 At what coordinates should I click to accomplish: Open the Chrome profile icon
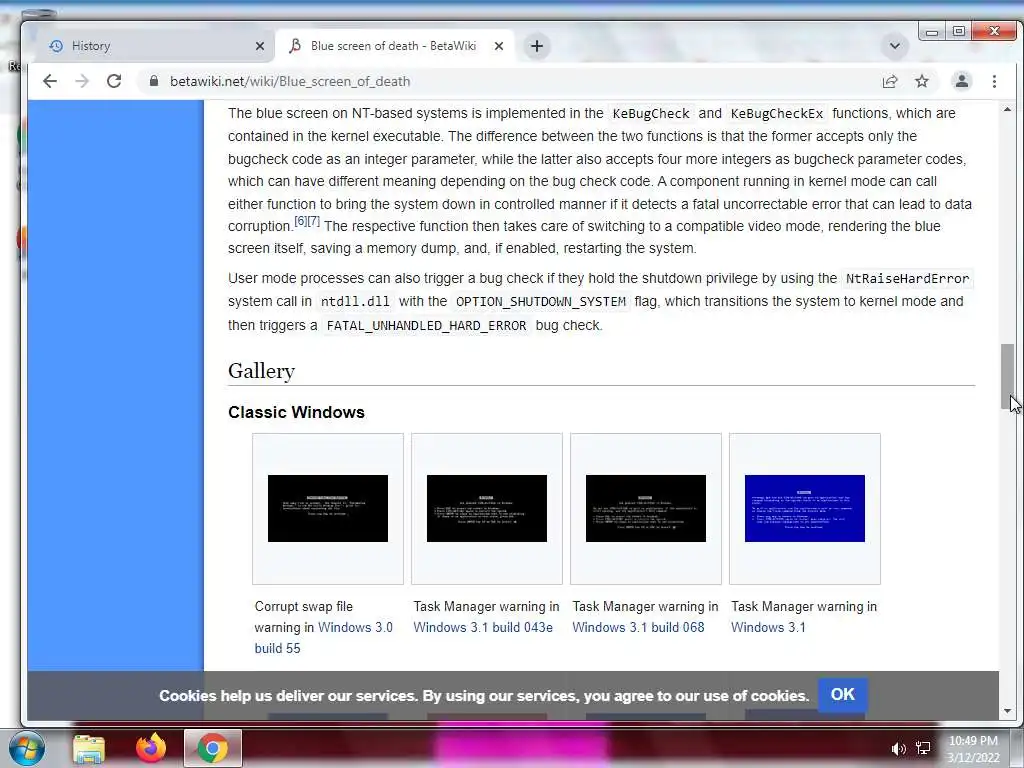[x=961, y=81]
